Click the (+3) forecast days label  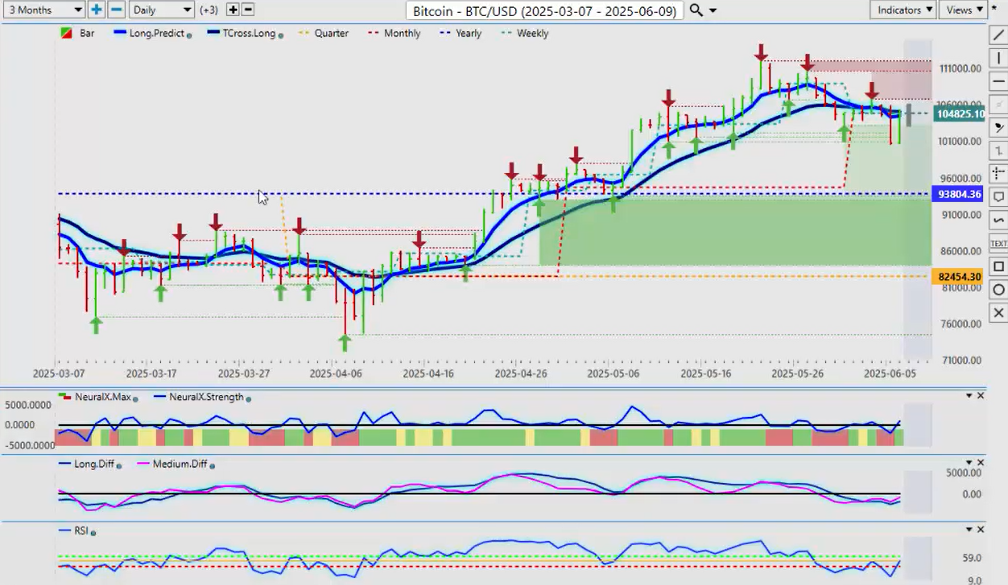(209, 10)
